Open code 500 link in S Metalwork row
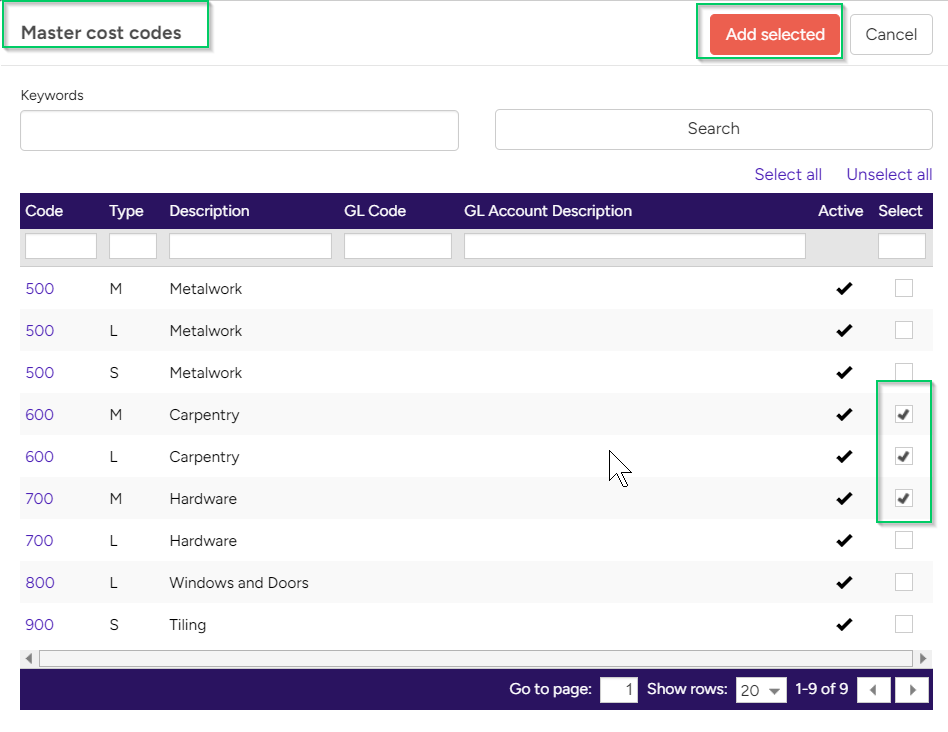This screenshot has width=948, height=732. 40,373
